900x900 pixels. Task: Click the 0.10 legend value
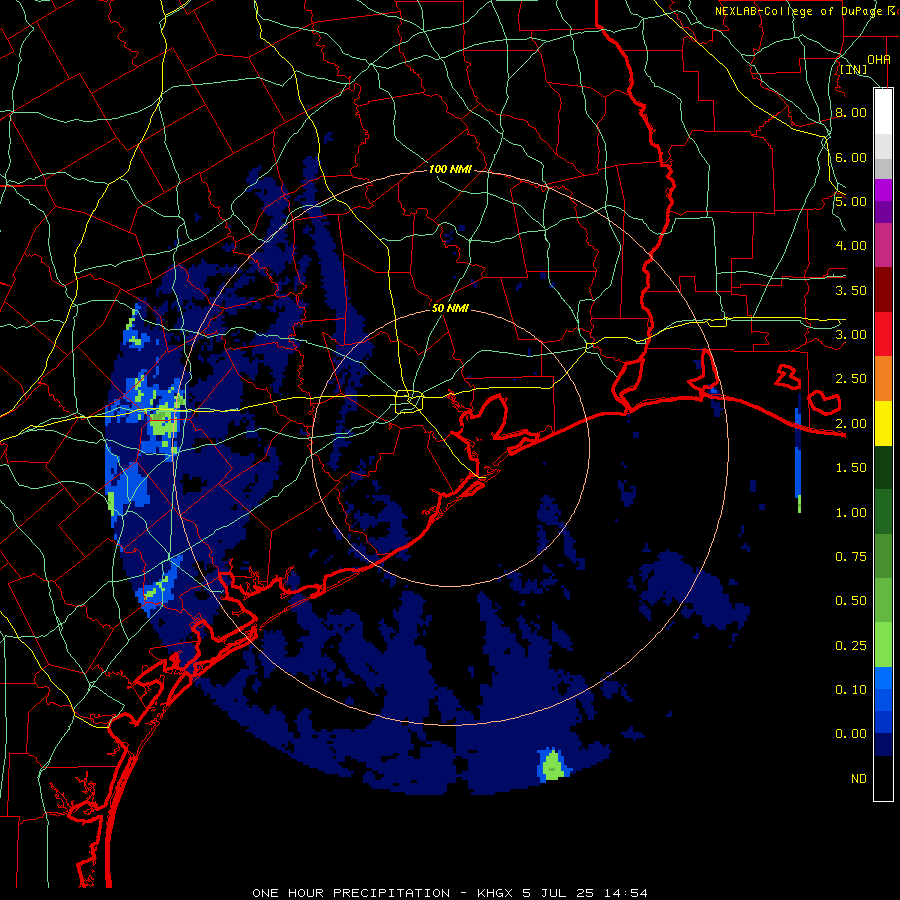click(x=851, y=690)
